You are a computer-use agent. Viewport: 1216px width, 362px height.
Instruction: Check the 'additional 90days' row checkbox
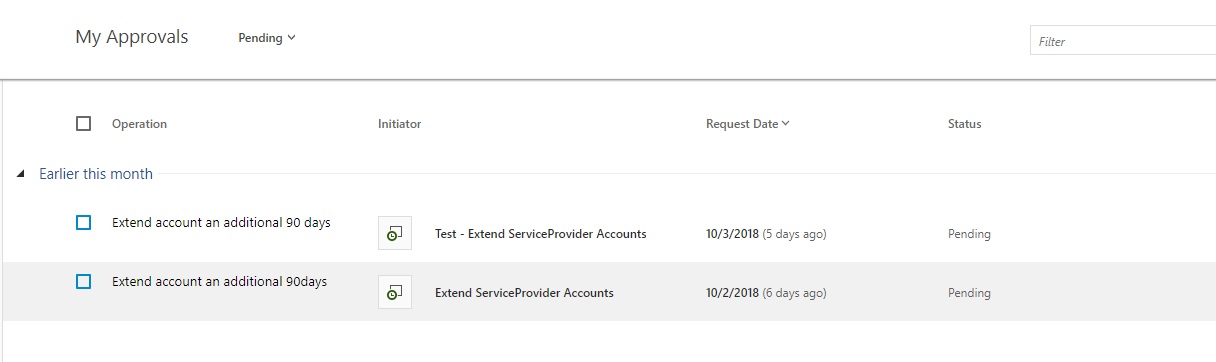[84, 282]
